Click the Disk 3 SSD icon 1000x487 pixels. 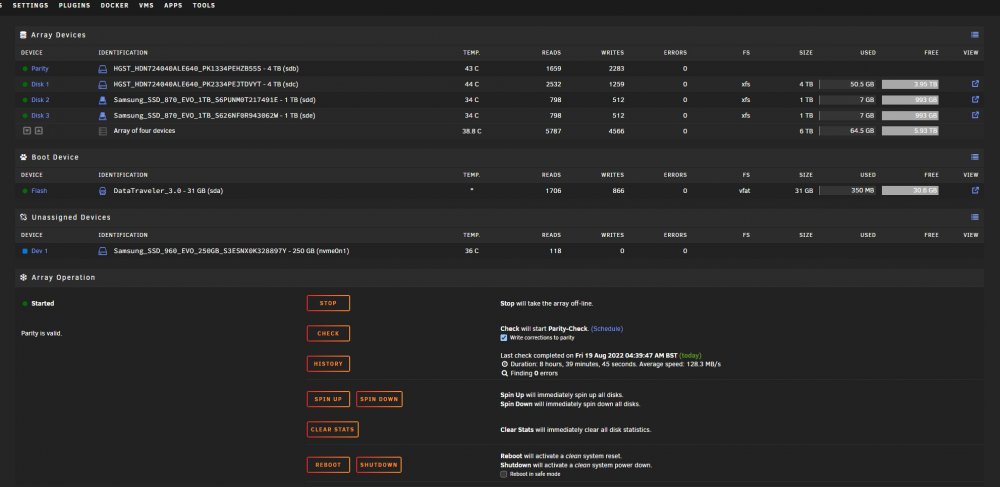click(x=103, y=115)
